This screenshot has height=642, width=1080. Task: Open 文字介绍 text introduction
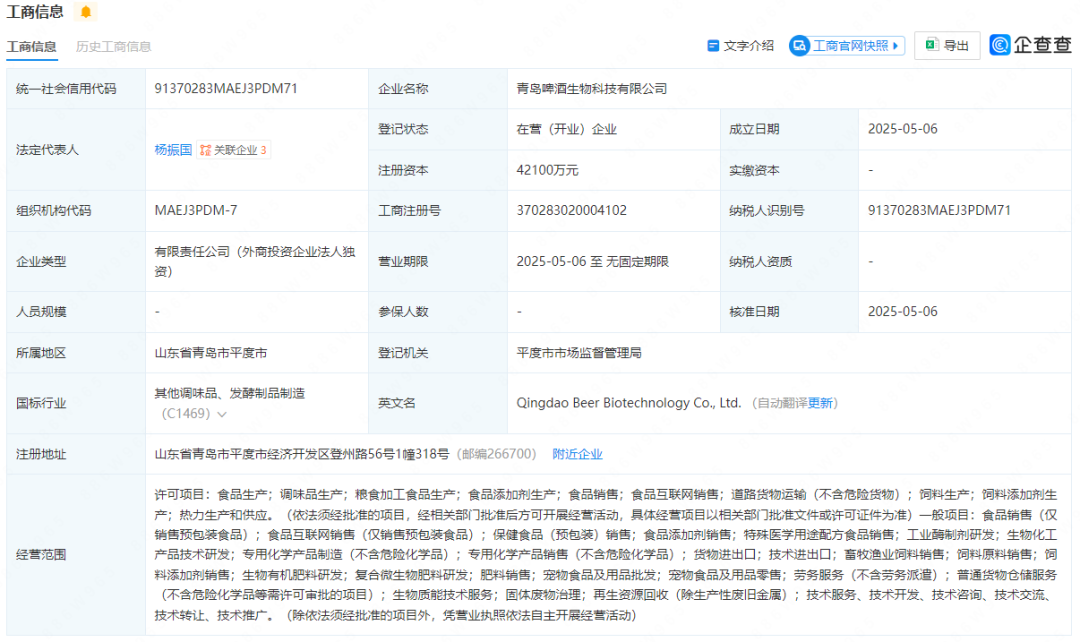(740, 45)
